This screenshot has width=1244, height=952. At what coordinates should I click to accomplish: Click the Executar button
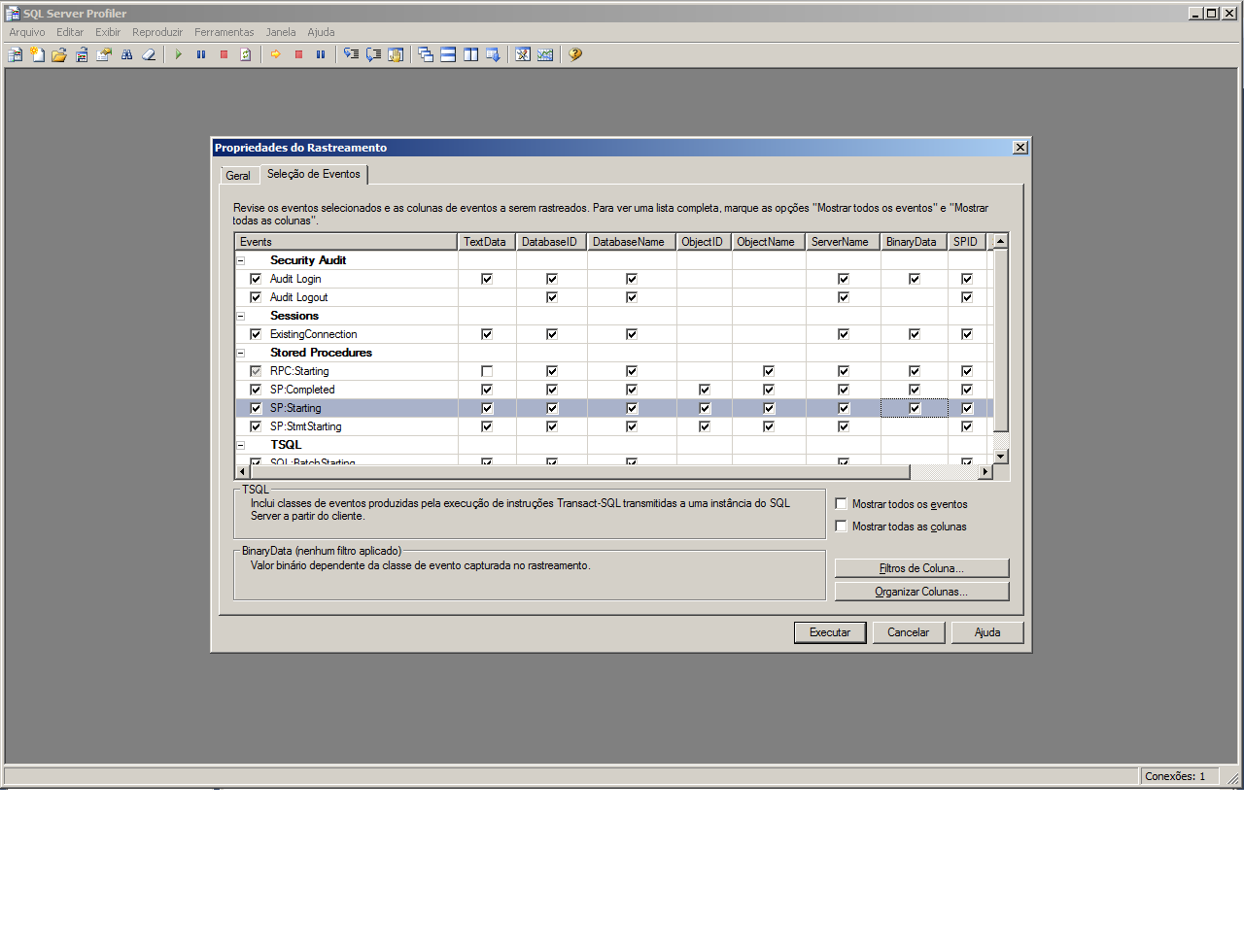pos(830,632)
